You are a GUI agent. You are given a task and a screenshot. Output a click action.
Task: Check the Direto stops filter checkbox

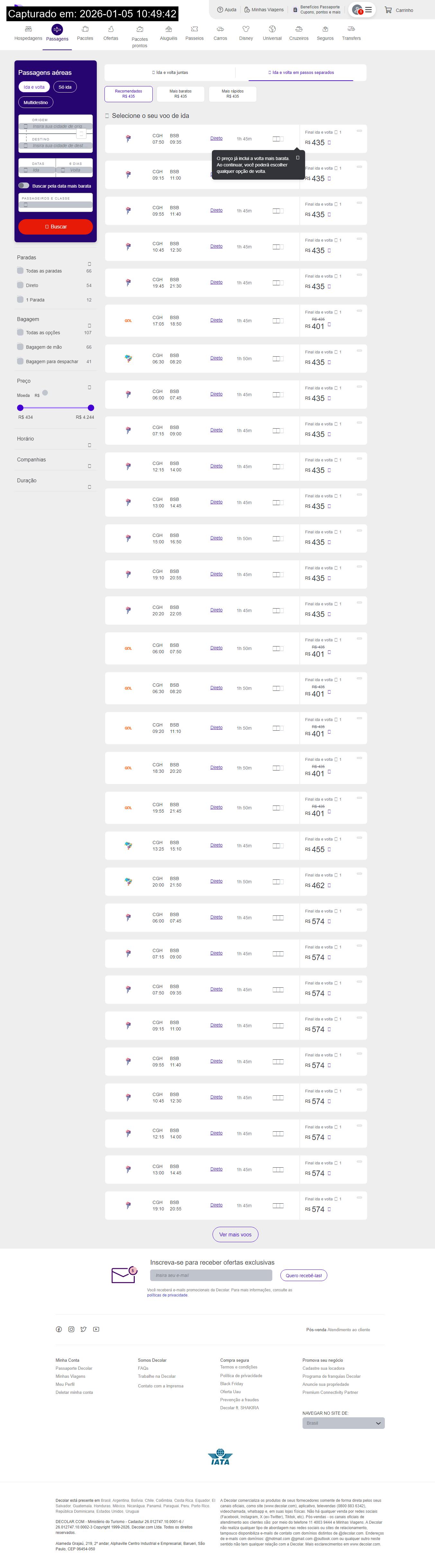click(20, 285)
